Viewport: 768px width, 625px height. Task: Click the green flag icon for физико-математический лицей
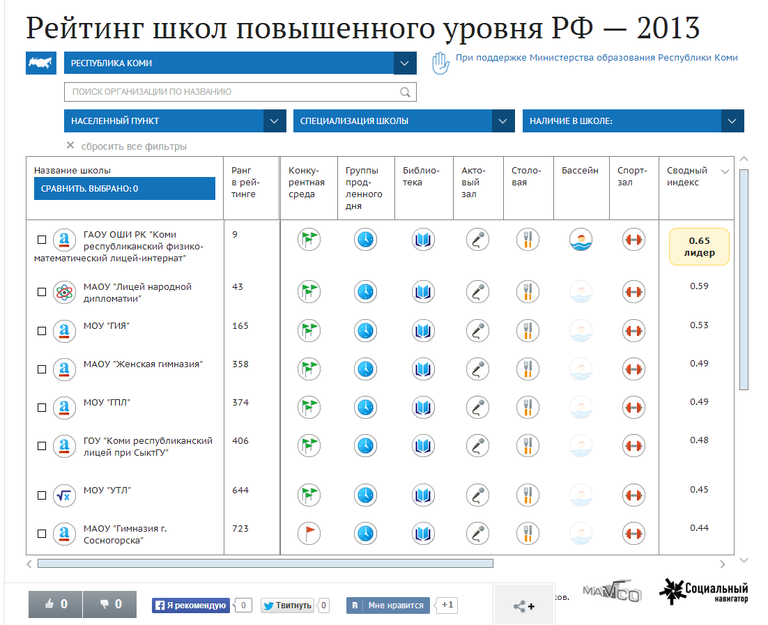point(309,240)
